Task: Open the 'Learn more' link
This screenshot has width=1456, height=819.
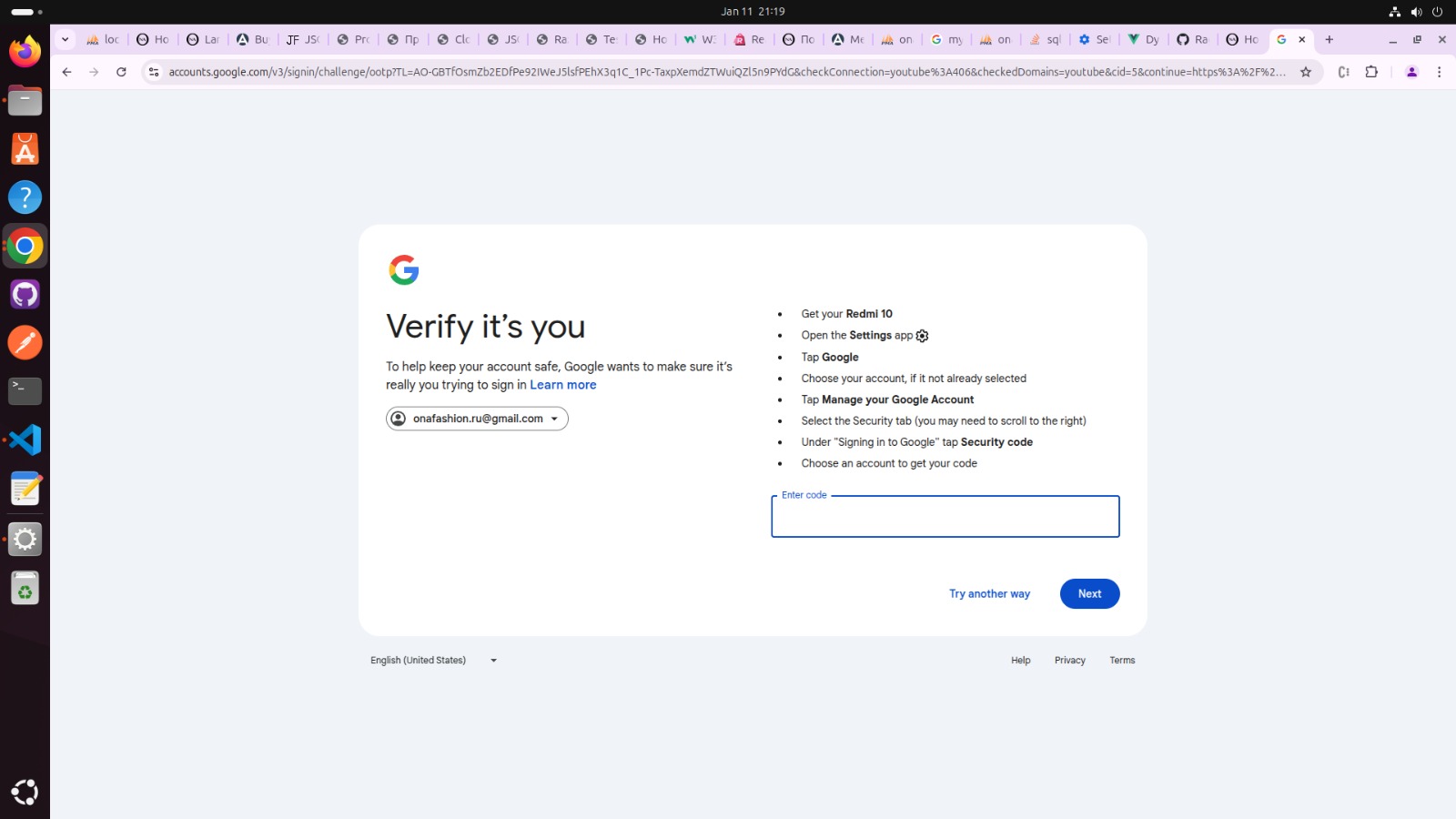Action: coord(562,385)
